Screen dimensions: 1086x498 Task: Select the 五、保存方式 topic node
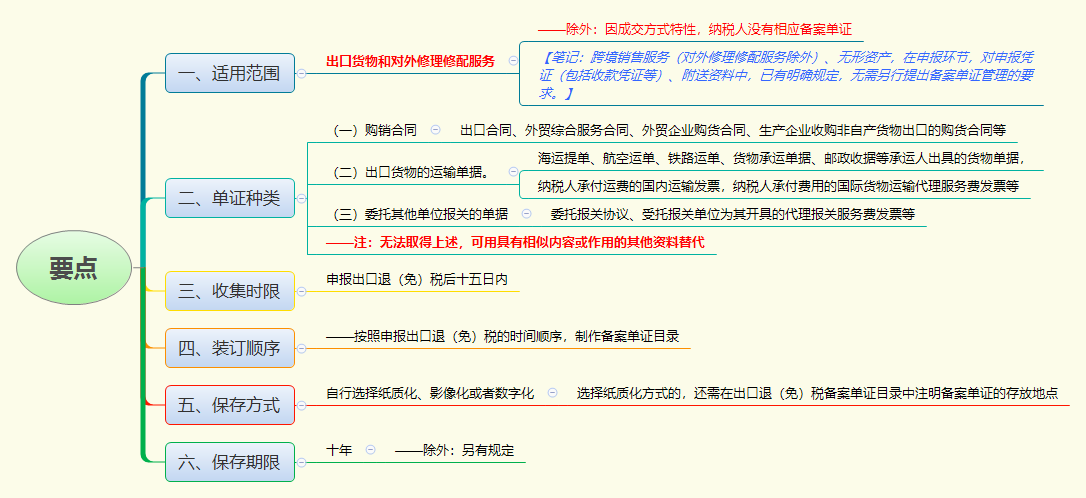pos(230,404)
